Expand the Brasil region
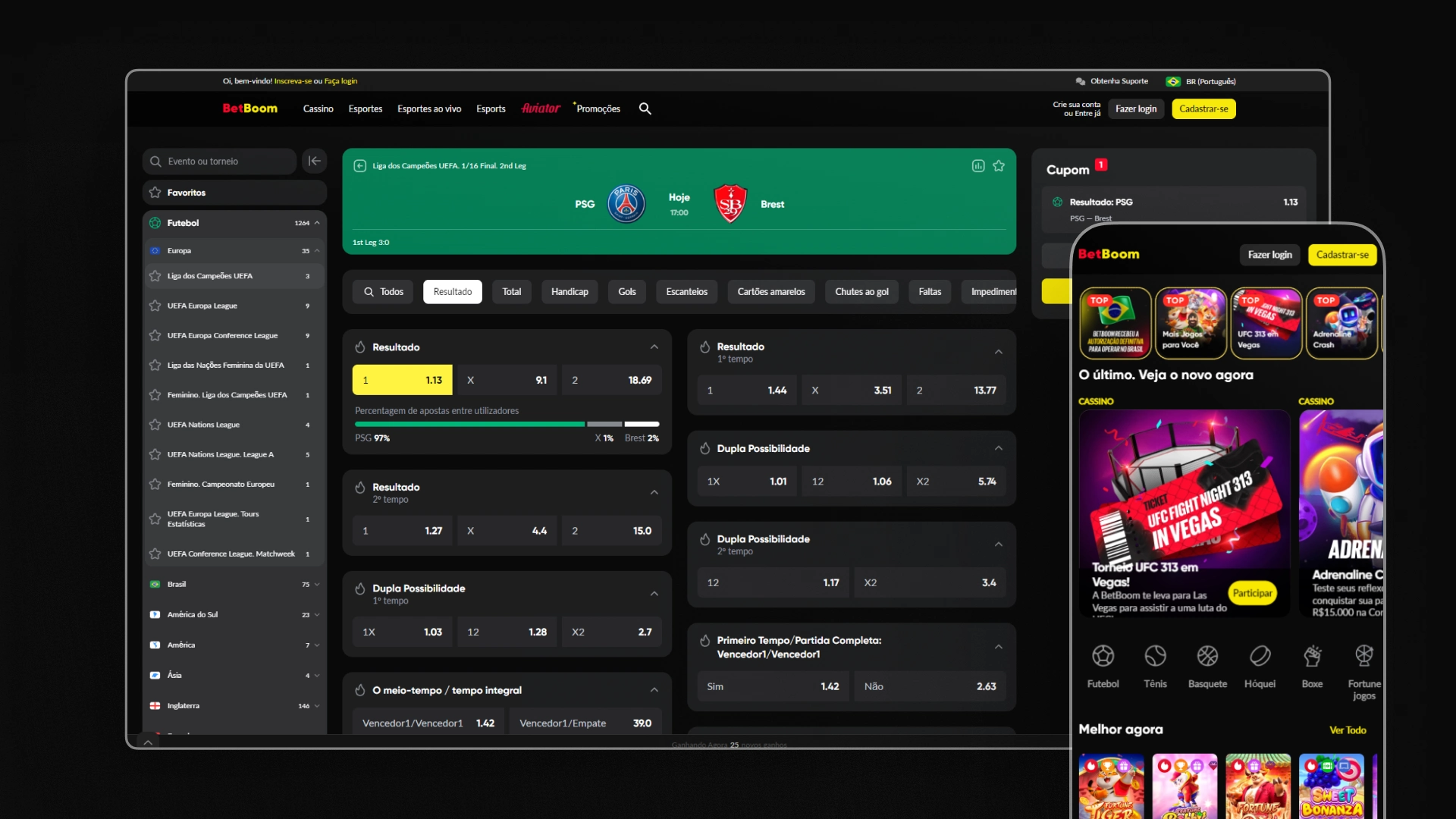 click(x=317, y=584)
